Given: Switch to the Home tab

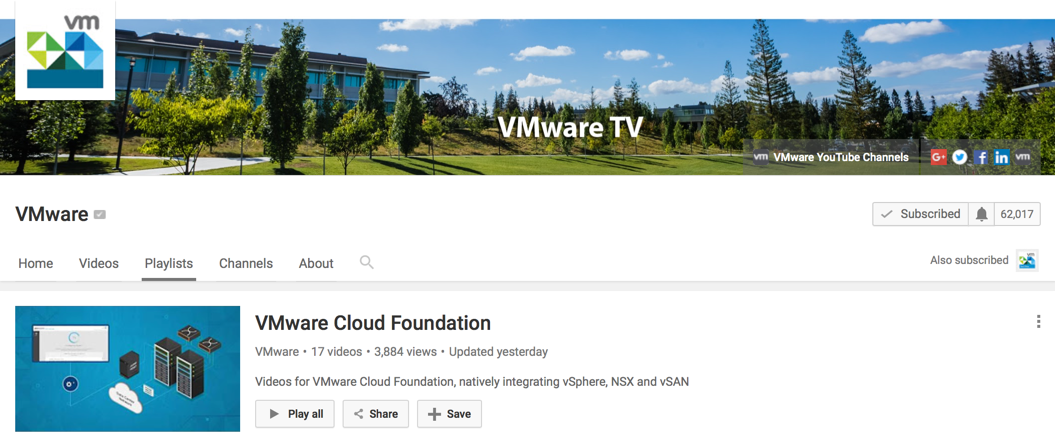Looking at the screenshot, I should (36, 263).
